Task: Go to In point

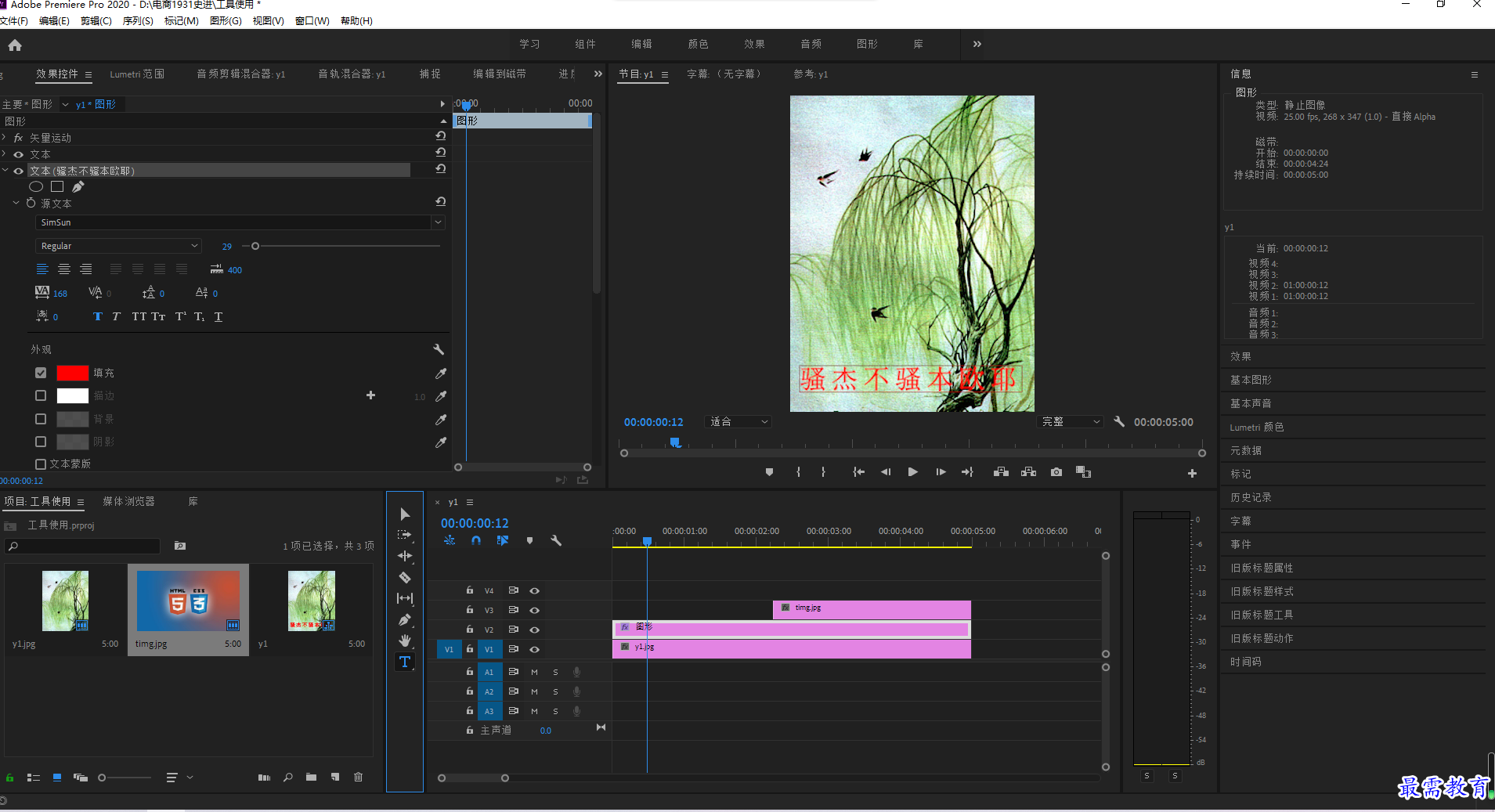Action: pyautogui.click(x=859, y=472)
